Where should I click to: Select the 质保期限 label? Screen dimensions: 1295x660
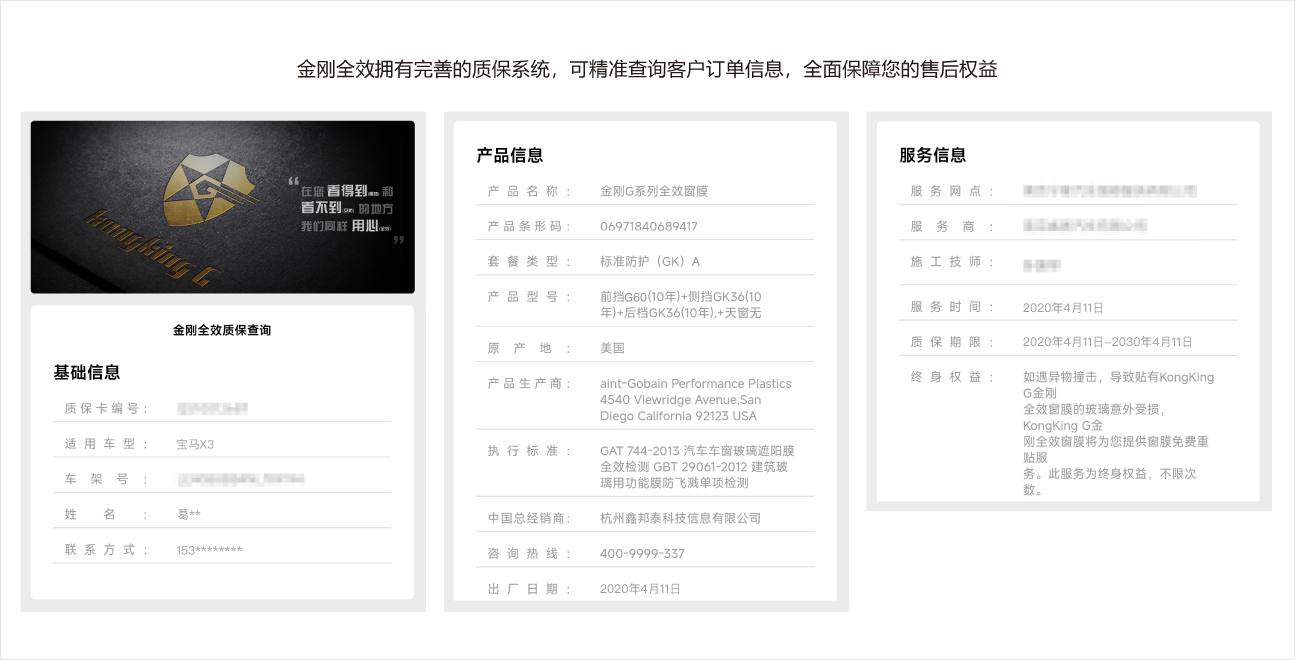[x=953, y=341]
